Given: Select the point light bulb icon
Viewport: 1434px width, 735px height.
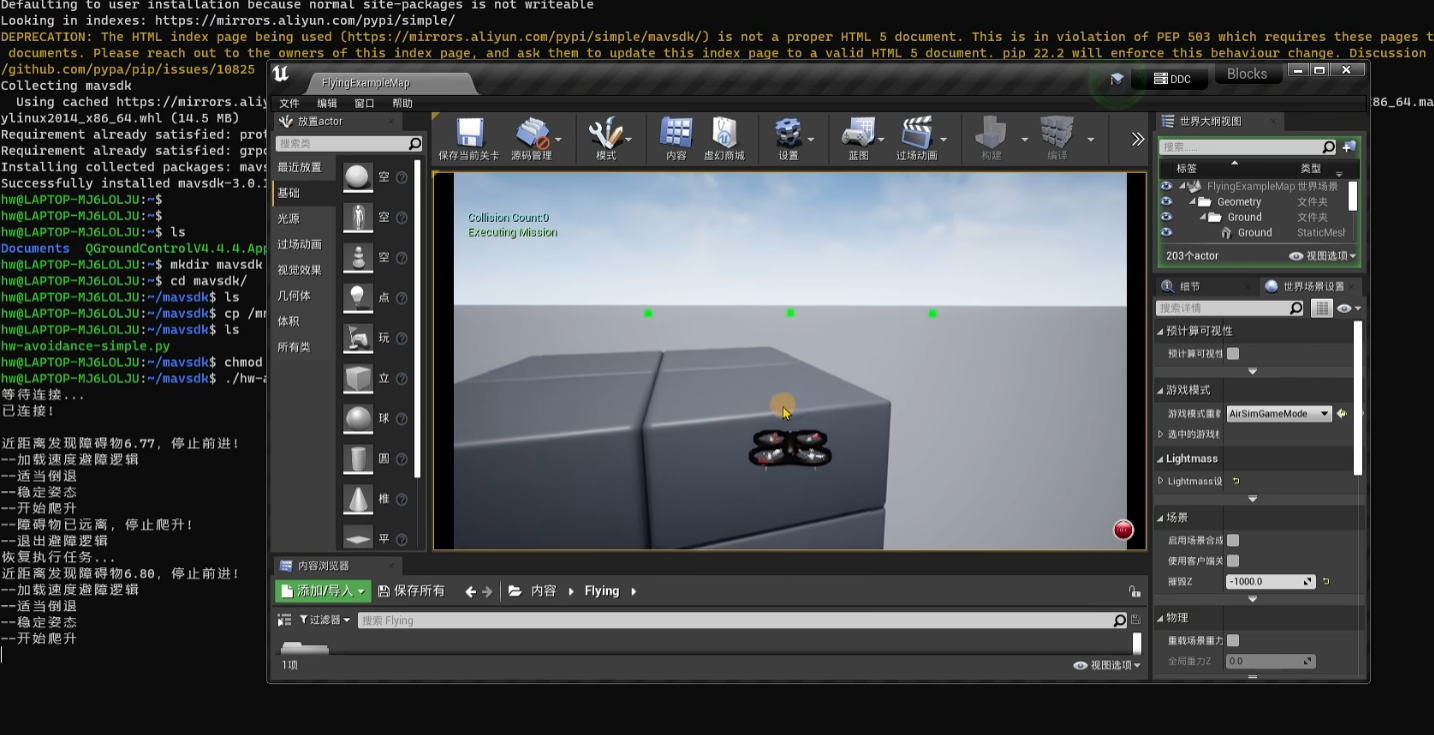Looking at the screenshot, I should (x=357, y=298).
